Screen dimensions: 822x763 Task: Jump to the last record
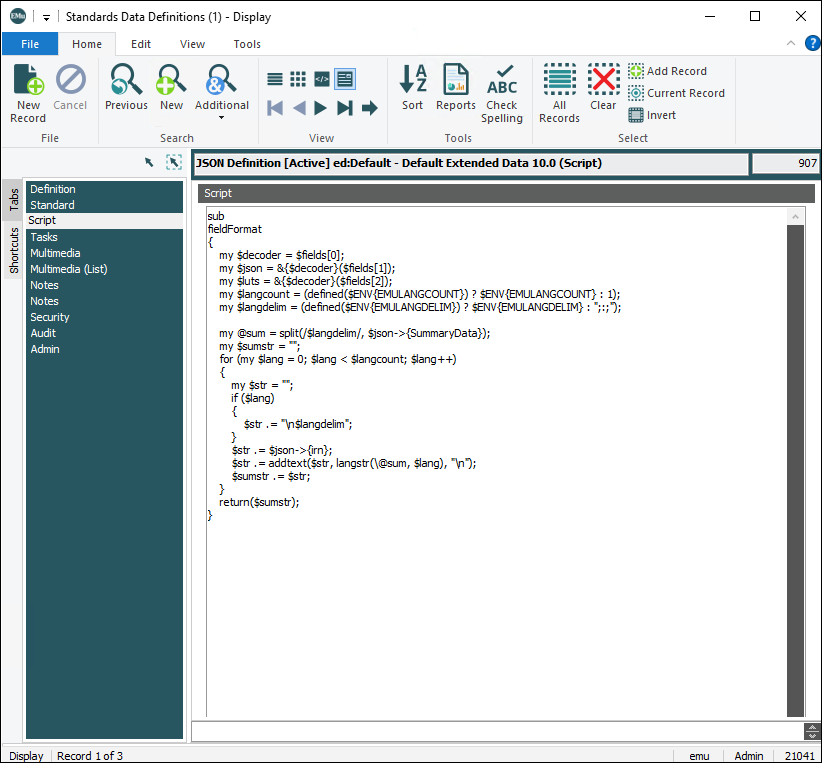tap(345, 108)
